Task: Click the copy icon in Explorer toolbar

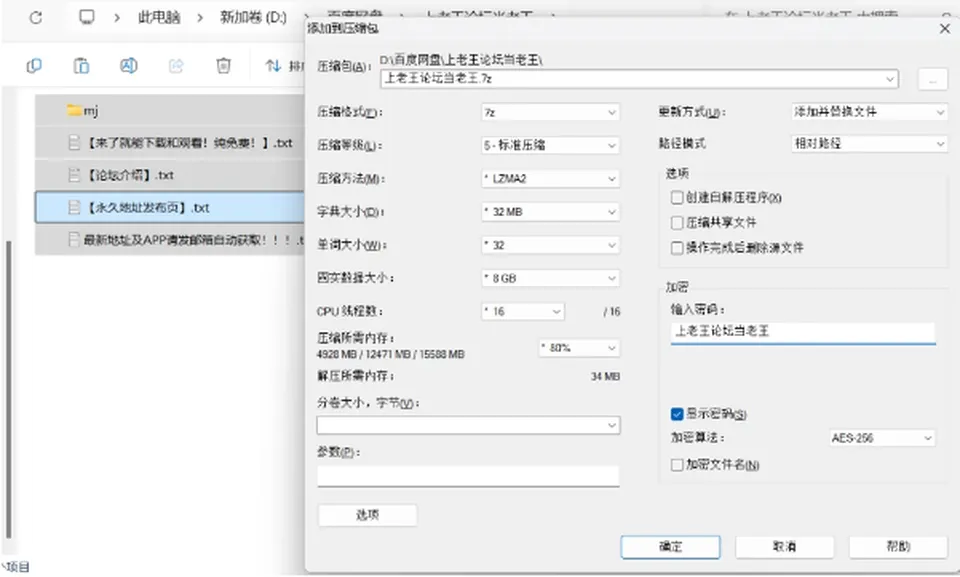Action: [x=34, y=66]
